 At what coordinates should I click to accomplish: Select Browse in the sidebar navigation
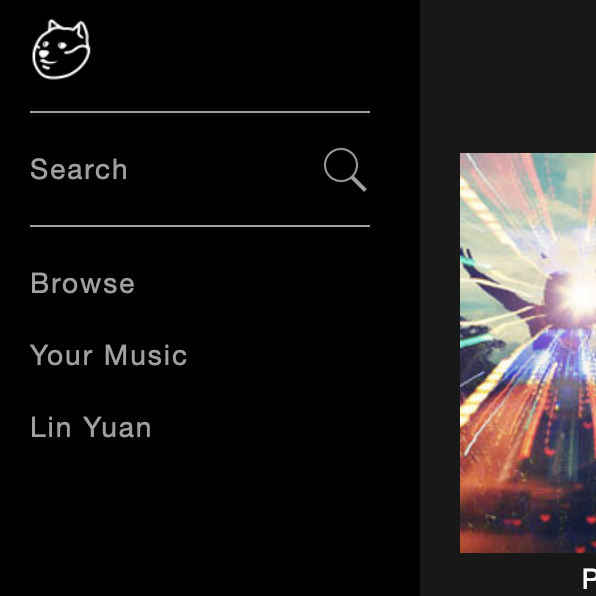(82, 283)
